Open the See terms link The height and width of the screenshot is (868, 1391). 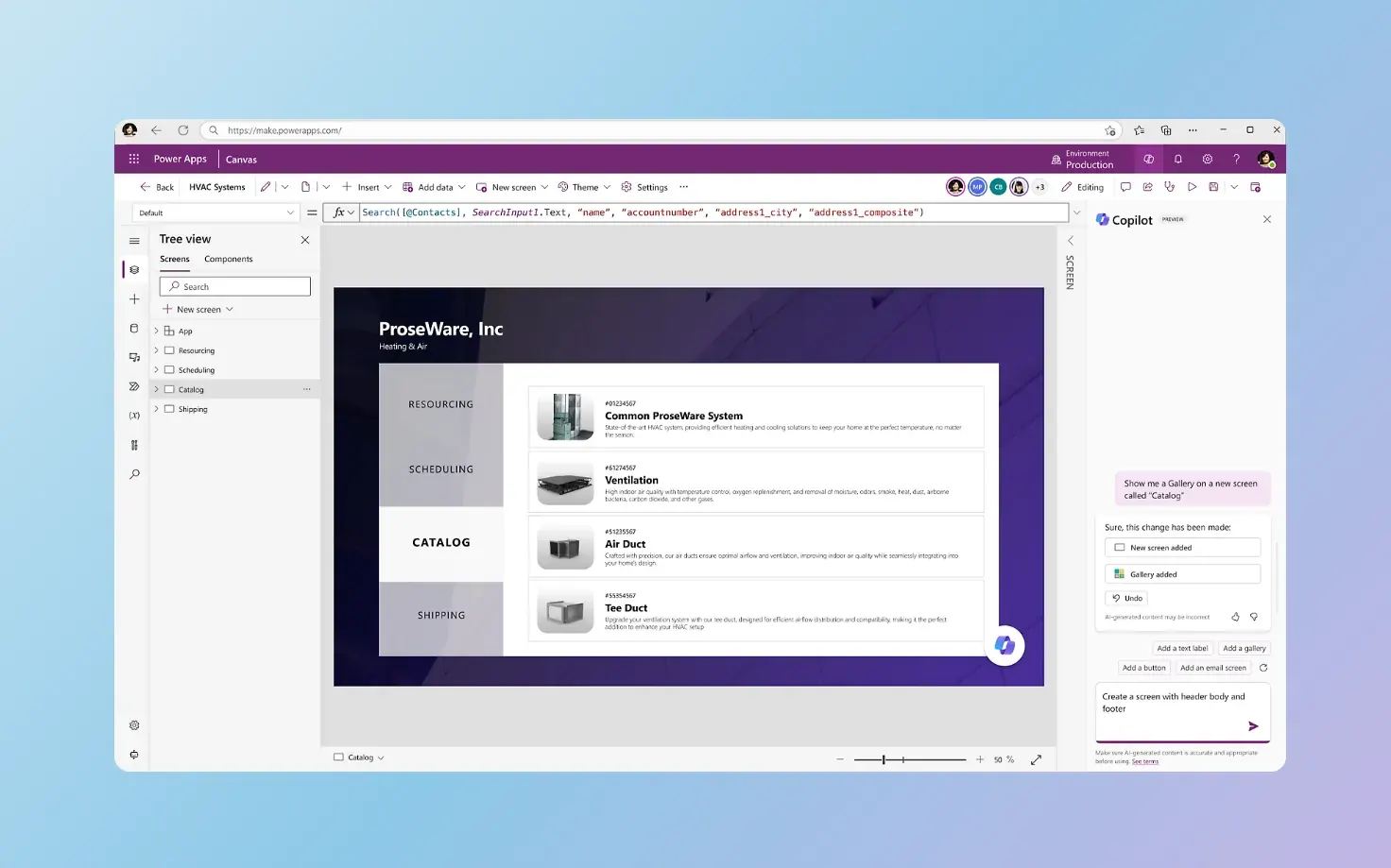pyautogui.click(x=1145, y=761)
